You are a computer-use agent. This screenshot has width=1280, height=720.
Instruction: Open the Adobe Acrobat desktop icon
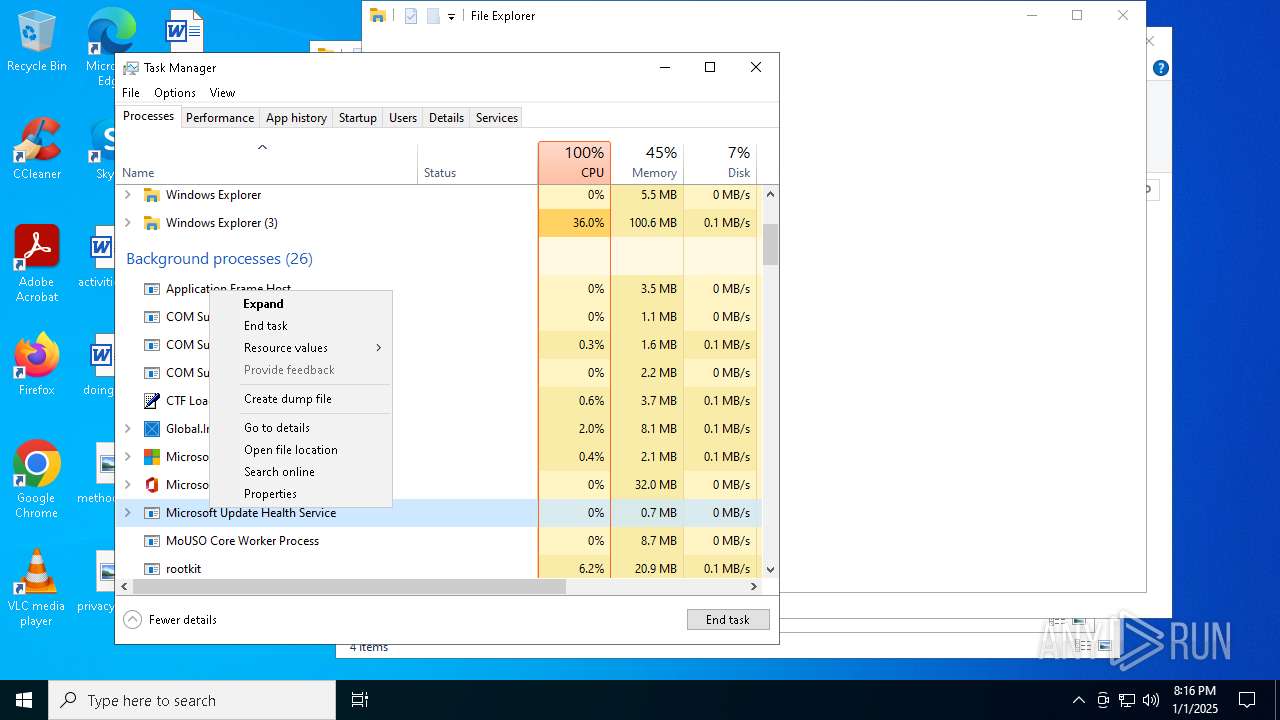click(37, 264)
